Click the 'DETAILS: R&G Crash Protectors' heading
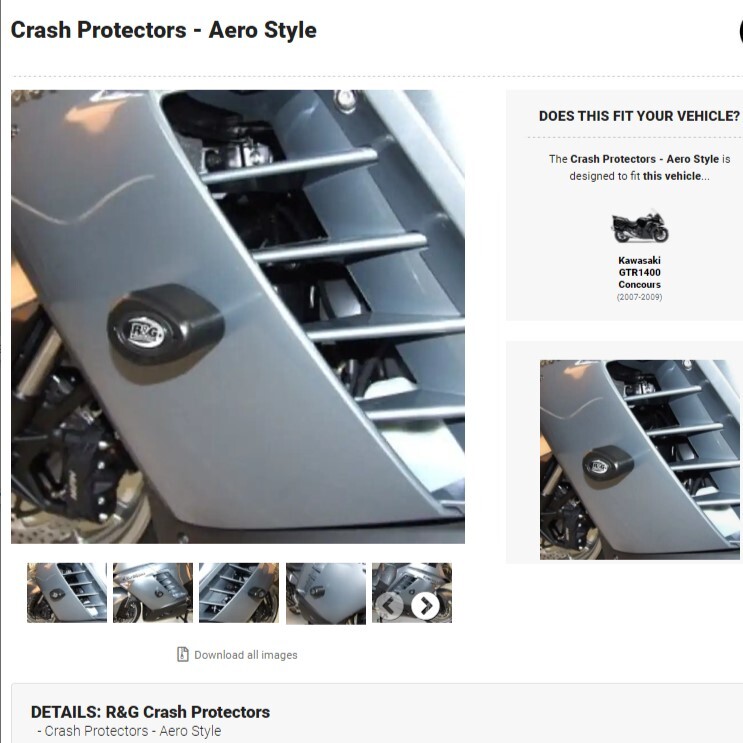Image resolution: width=743 pixels, height=743 pixels. pos(150,712)
